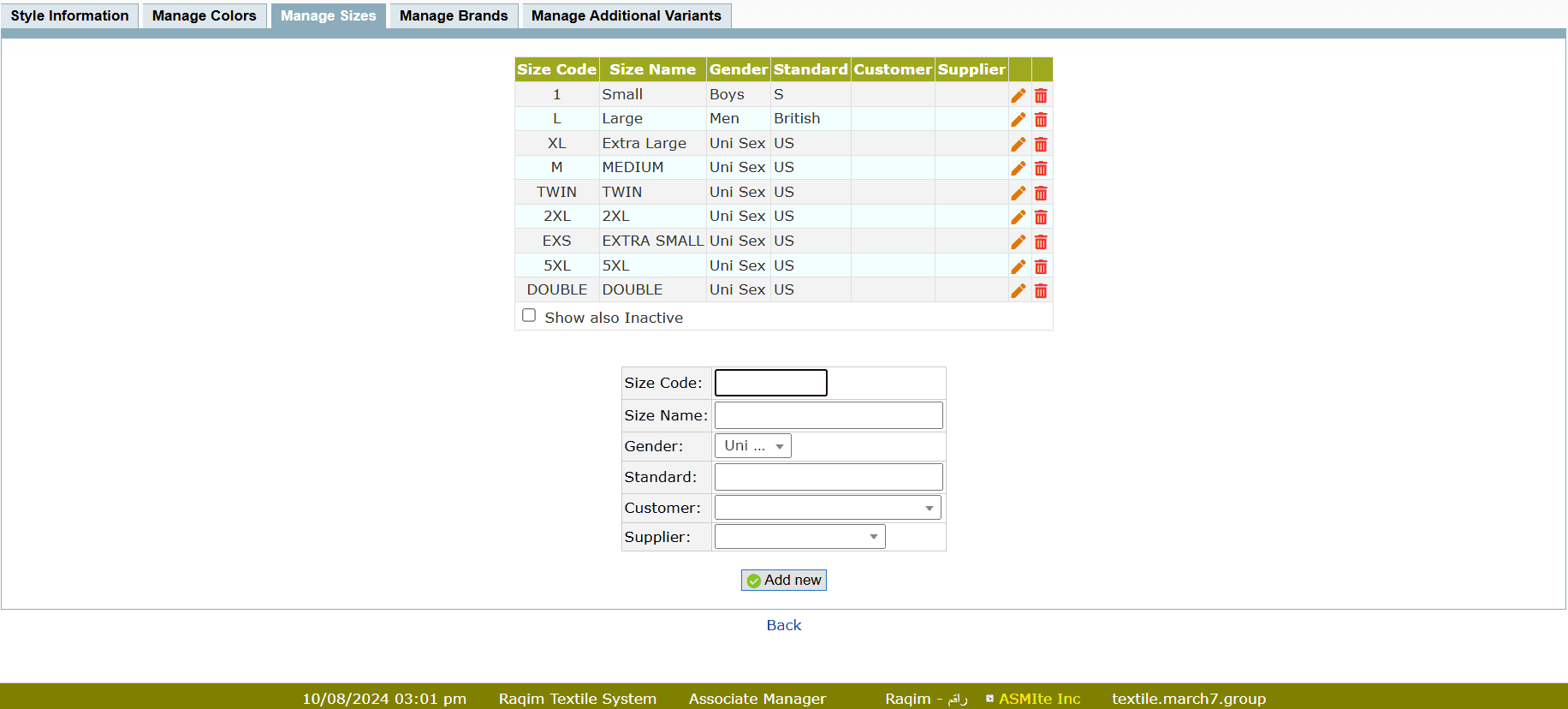Focus the Size Name input field
The image size is (1568, 709).
tap(828, 415)
